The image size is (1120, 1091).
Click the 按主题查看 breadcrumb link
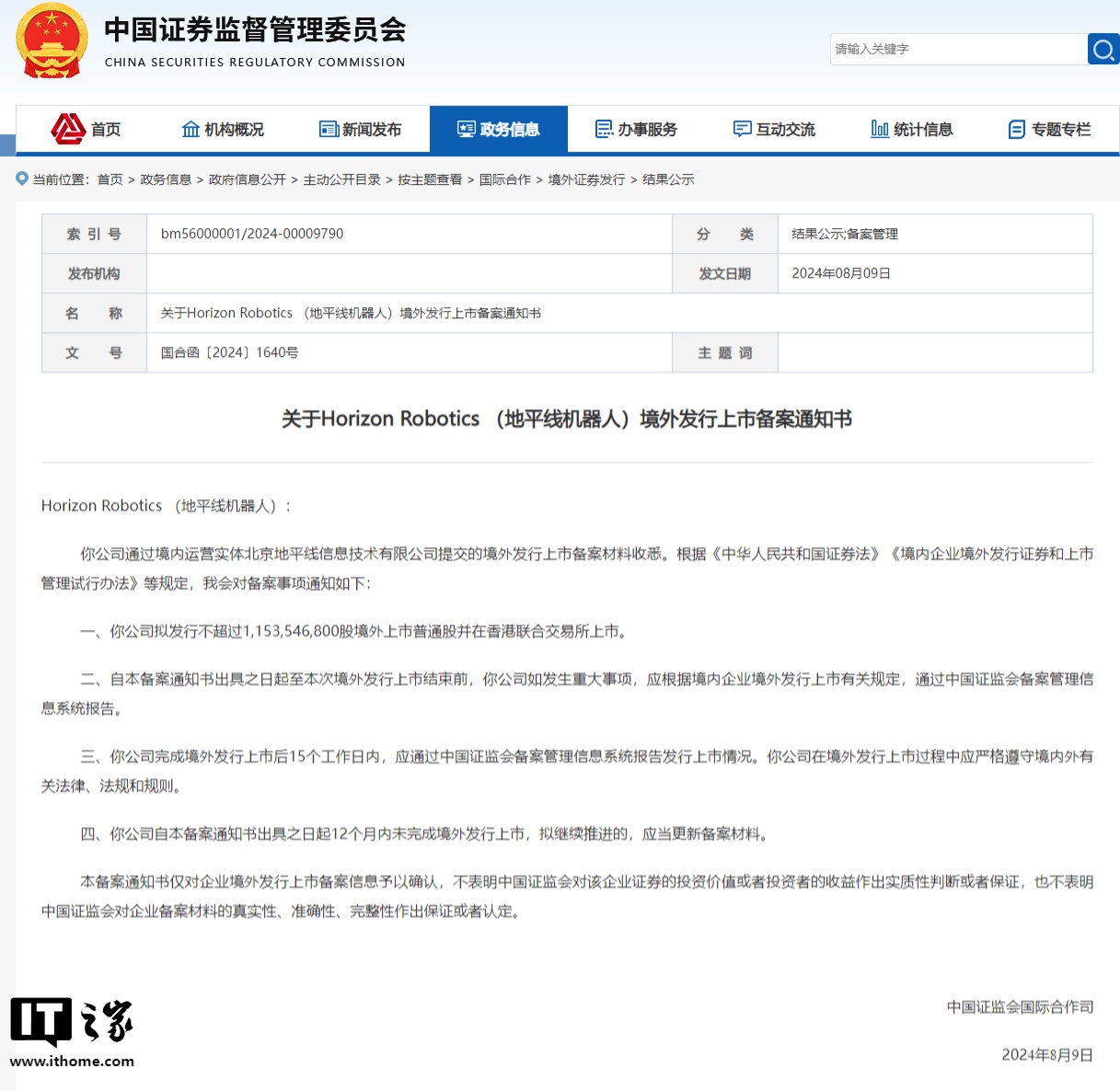click(x=430, y=179)
